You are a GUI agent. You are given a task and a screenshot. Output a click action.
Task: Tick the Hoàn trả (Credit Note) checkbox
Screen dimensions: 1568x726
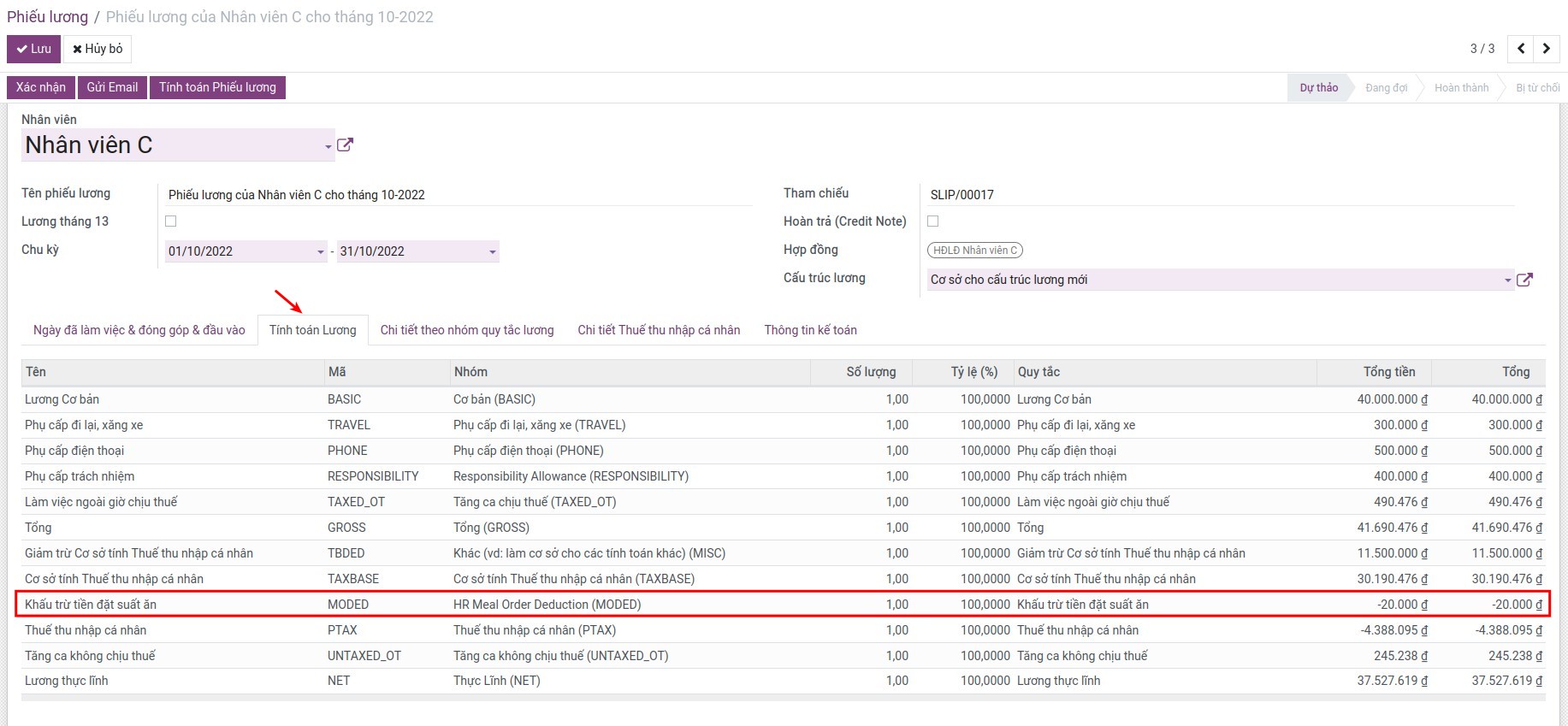click(x=933, y=221)
